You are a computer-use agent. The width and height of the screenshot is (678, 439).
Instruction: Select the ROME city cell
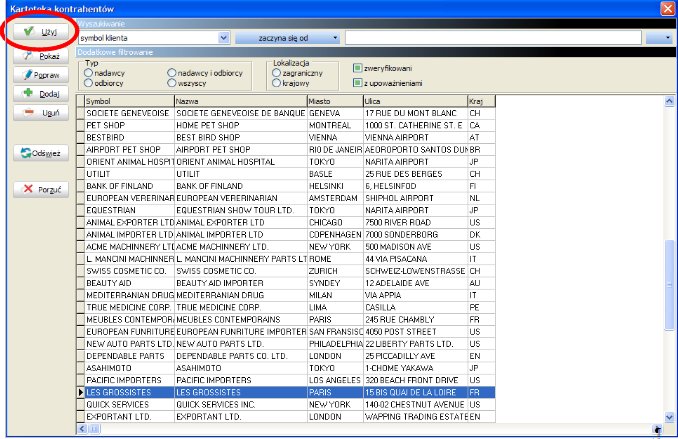click(335, 259)
